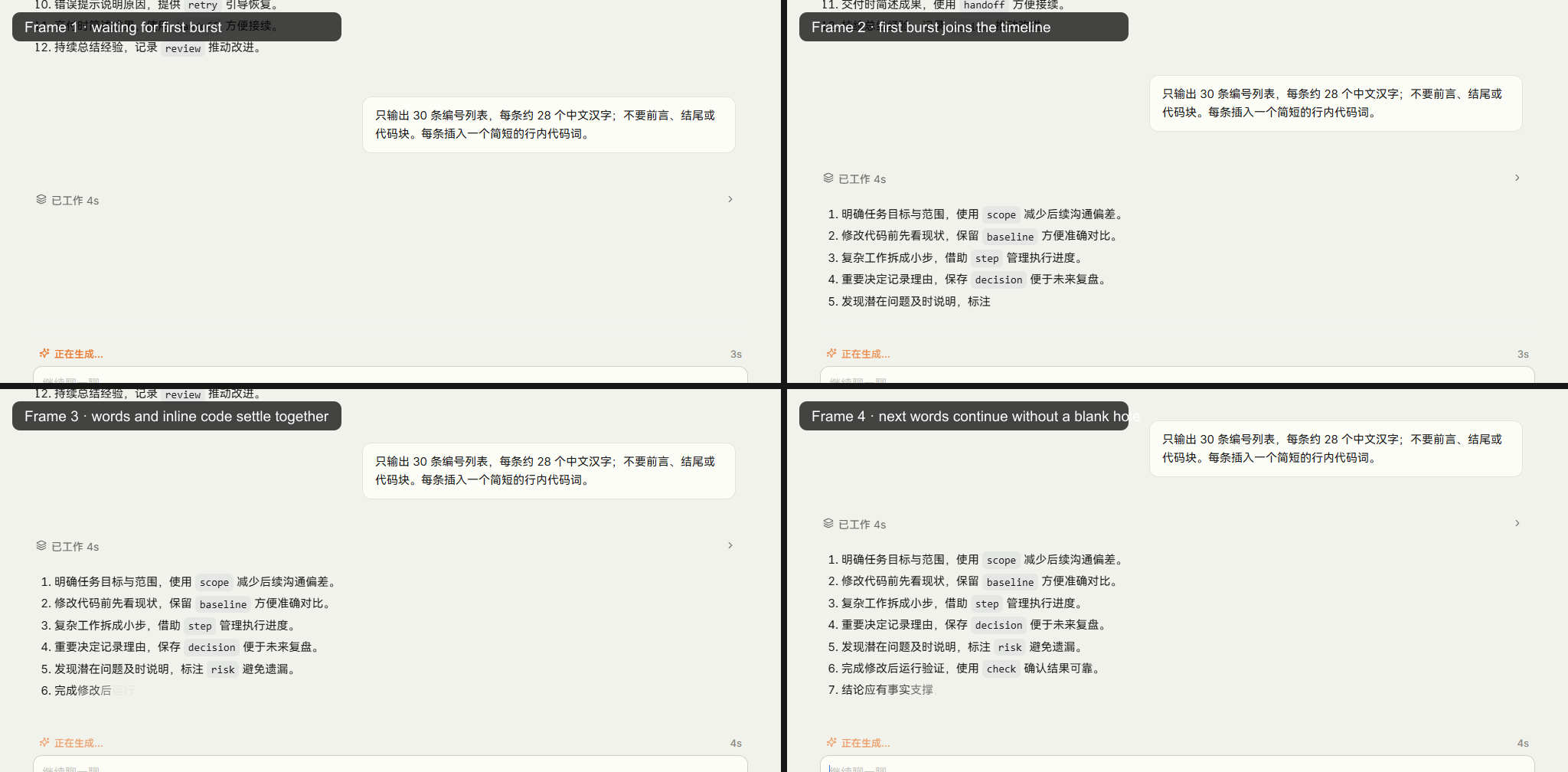Click the scope code chip in Frame 4
1568x772 pixels.
[x=1001, y=560]
